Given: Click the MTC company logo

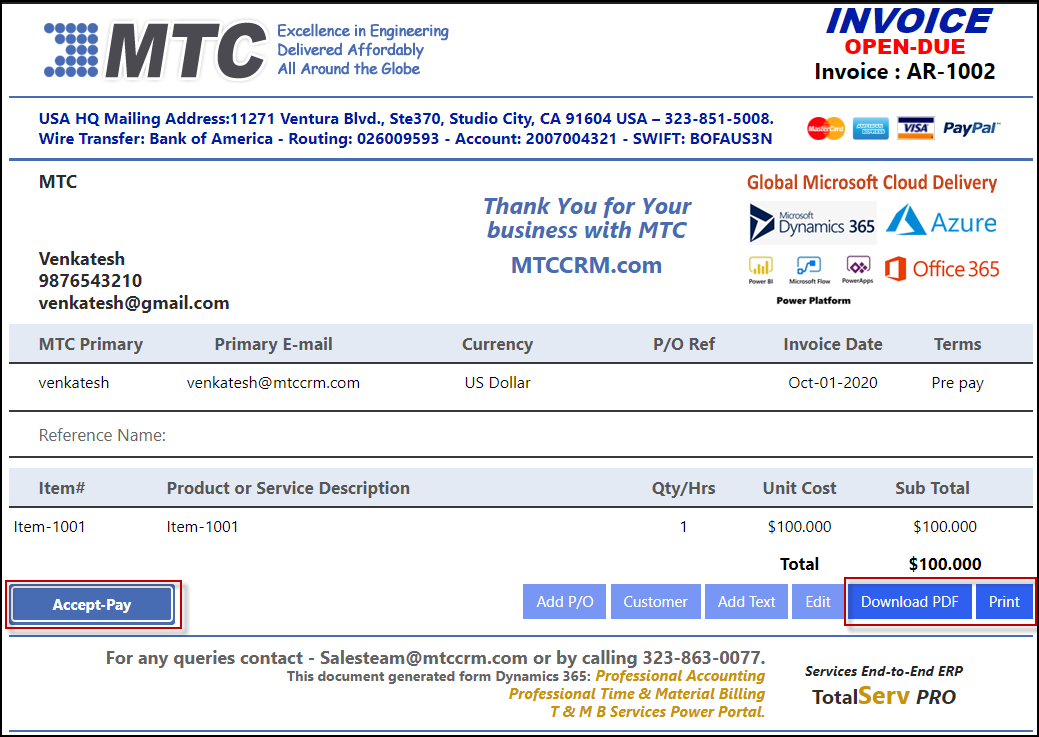Looking at the screenshot, I should pyautogui.click(x=155, y=50).
